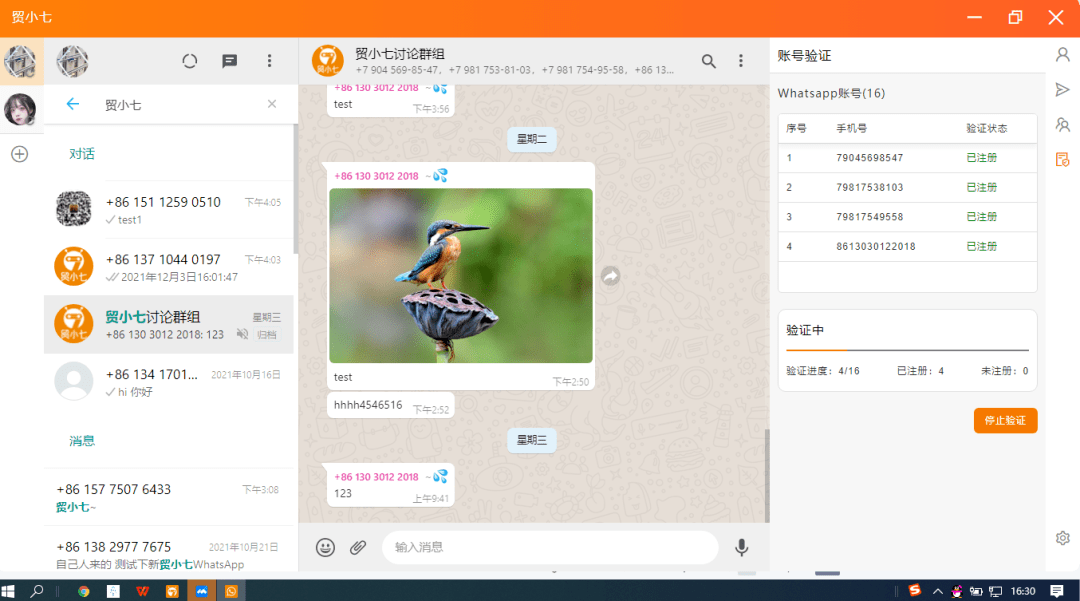Viewport: 1080px width, 601px height.
Task: Open left panel three-dot menu
Action: click(269, 61)
